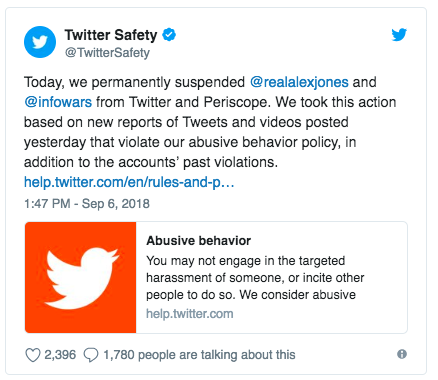Screen dimensions: 438x380
Task: Open the orange Twitter bird card image
Action: [x=80, y=277]
